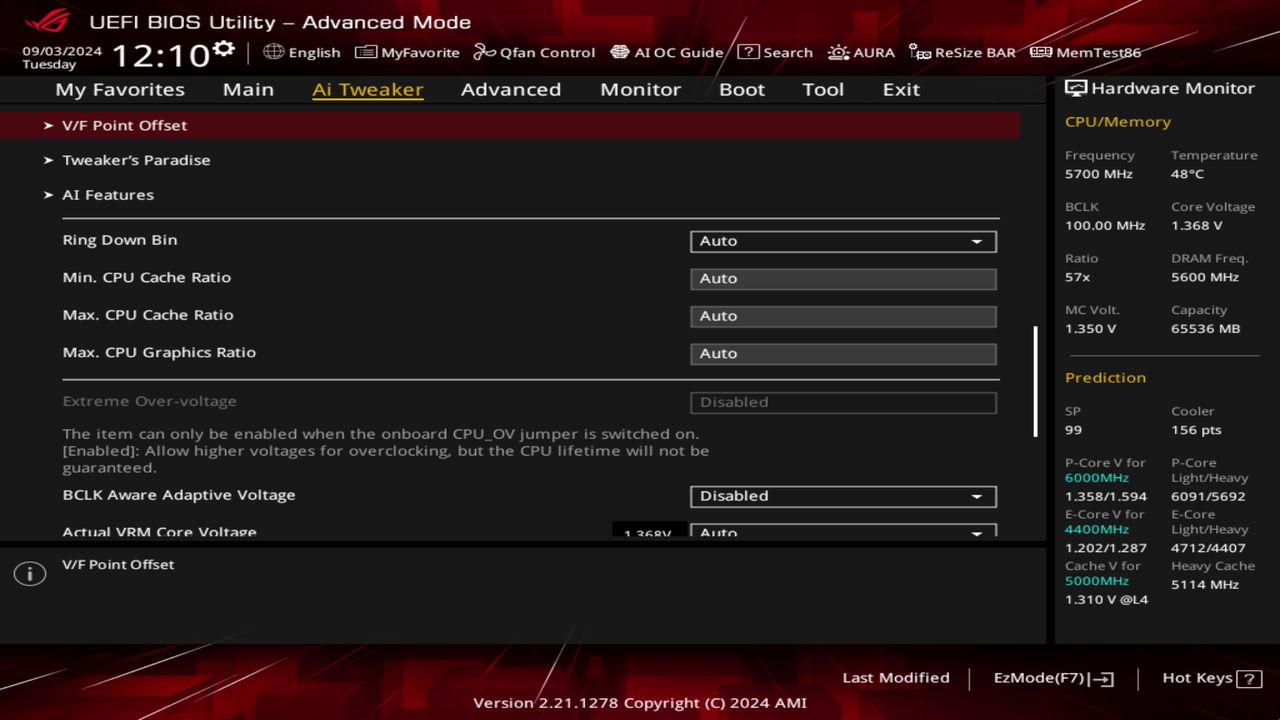This screenshot has height=720, width=1280.
Task: Click the EzMode arrow icon
Action: point(1102,679)
